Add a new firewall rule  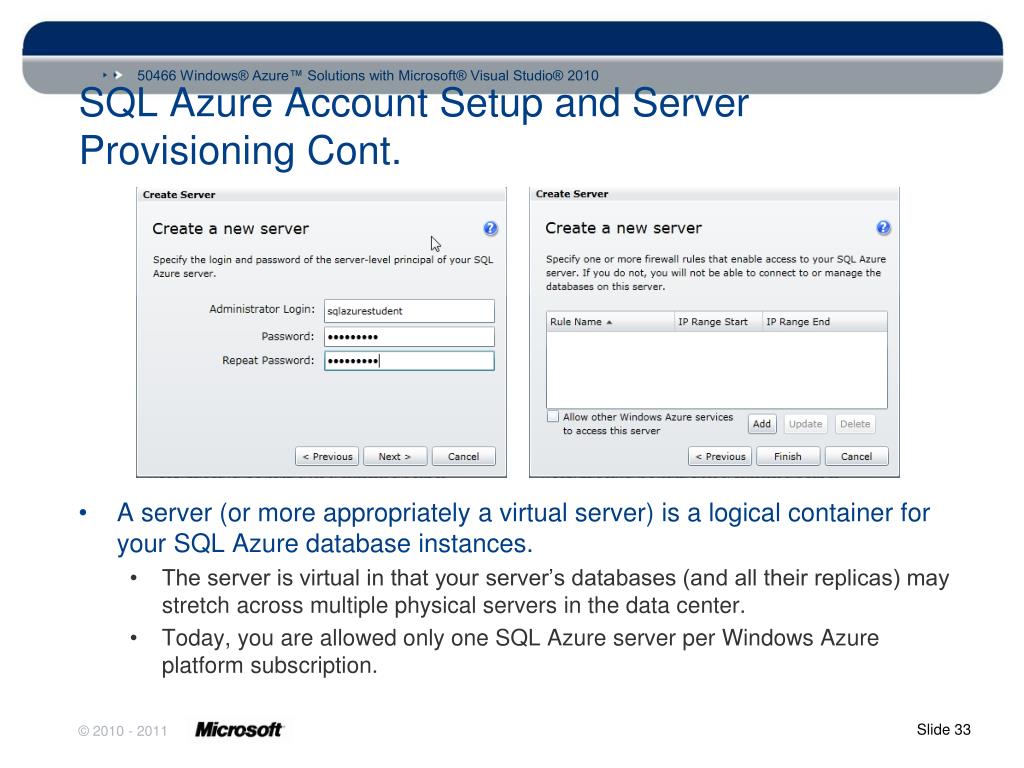tap(762, 424)
